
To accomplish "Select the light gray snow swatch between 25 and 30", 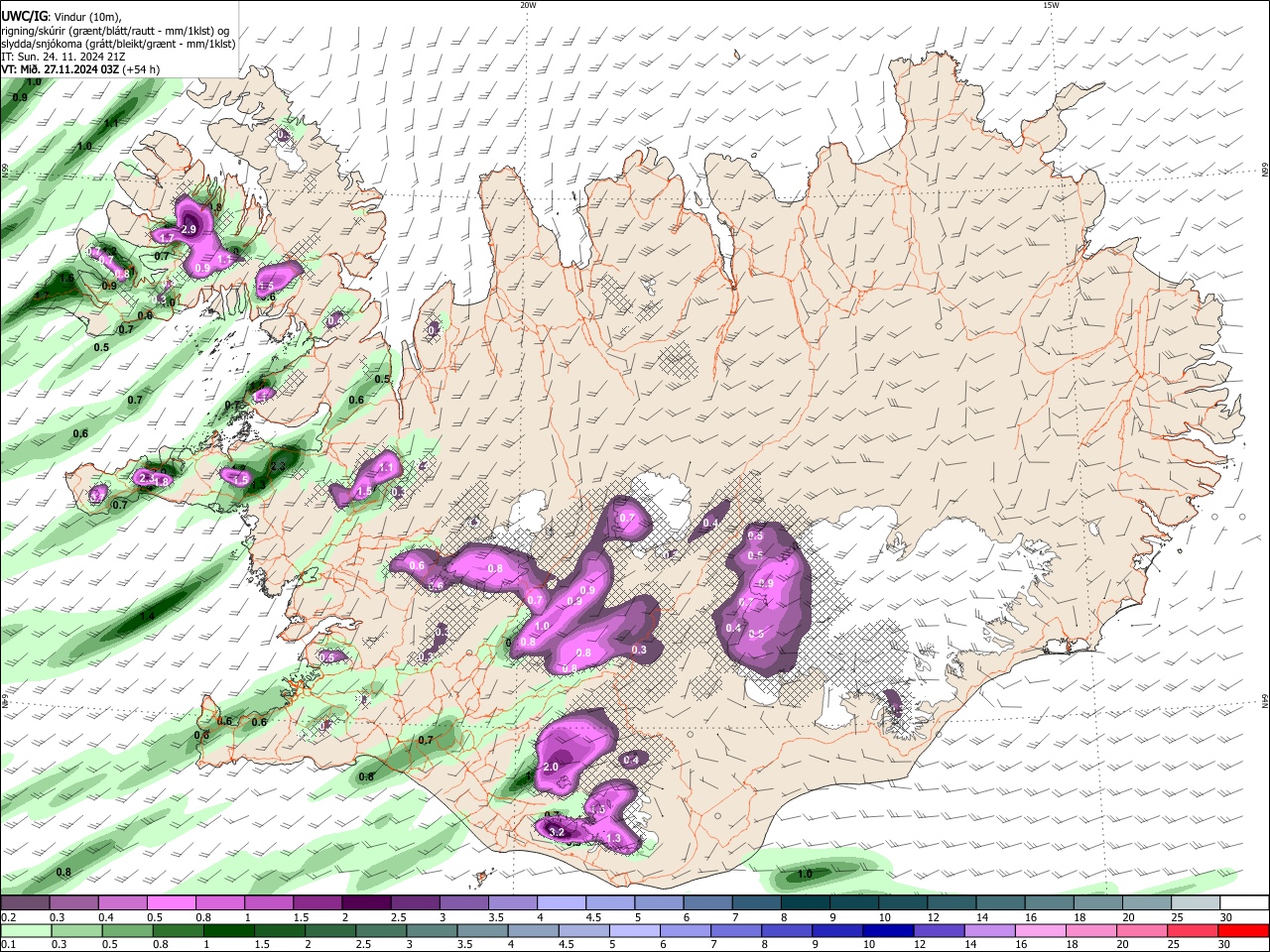I will (x=1196, y=903).
